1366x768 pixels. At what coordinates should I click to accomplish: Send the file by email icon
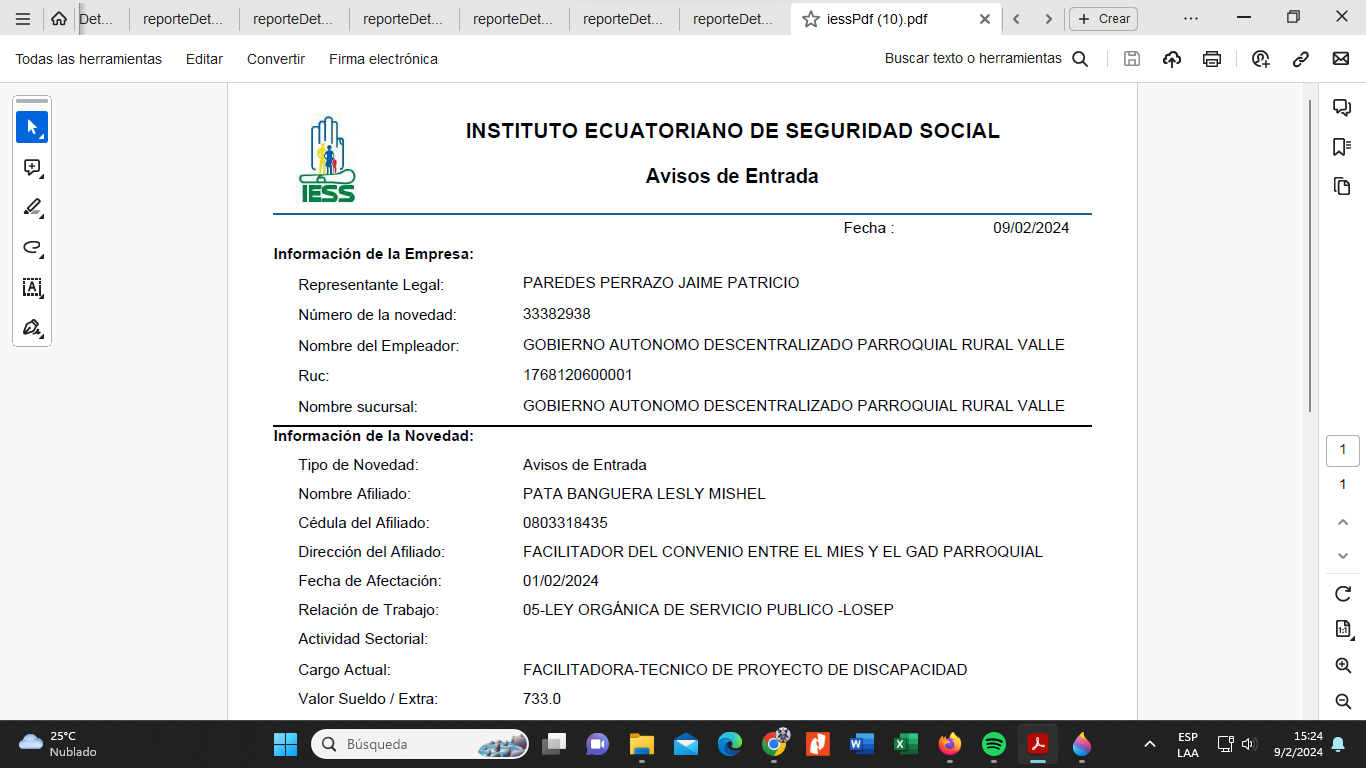(1341, 59)
